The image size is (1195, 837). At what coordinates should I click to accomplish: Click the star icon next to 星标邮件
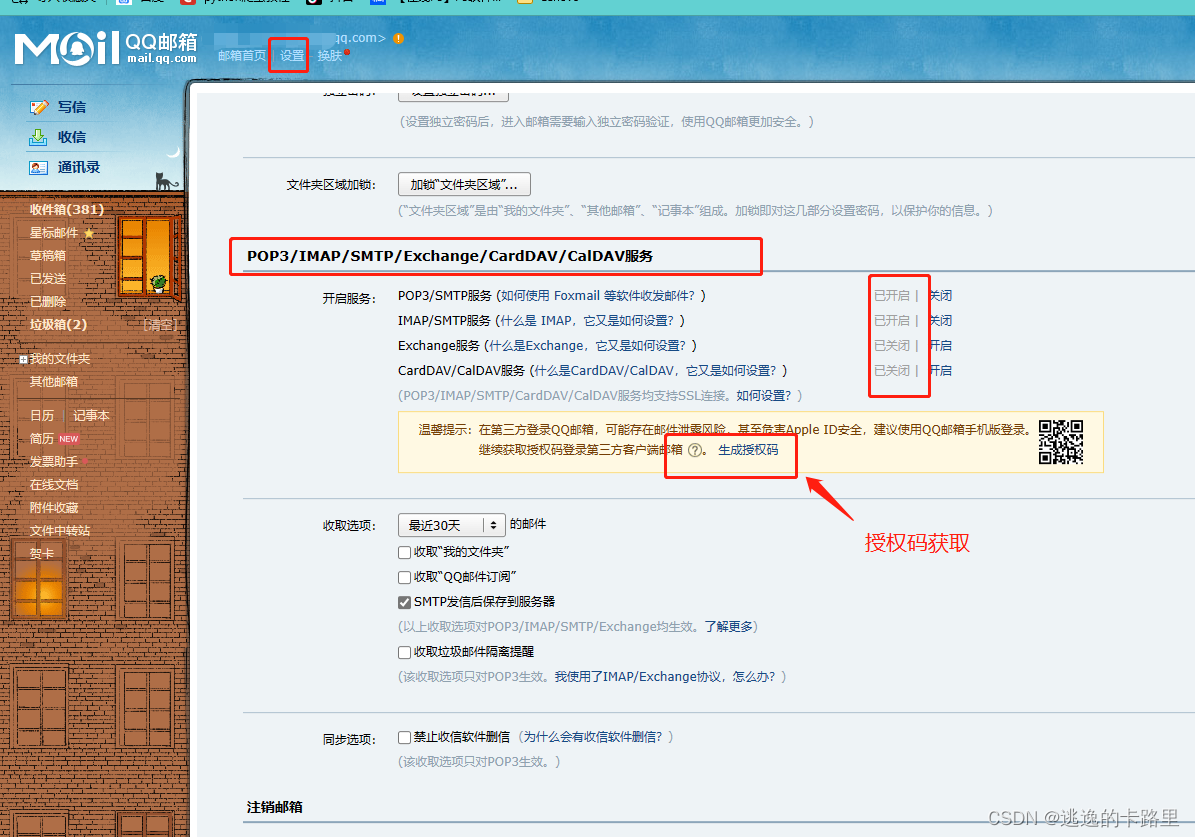[89, 233]
